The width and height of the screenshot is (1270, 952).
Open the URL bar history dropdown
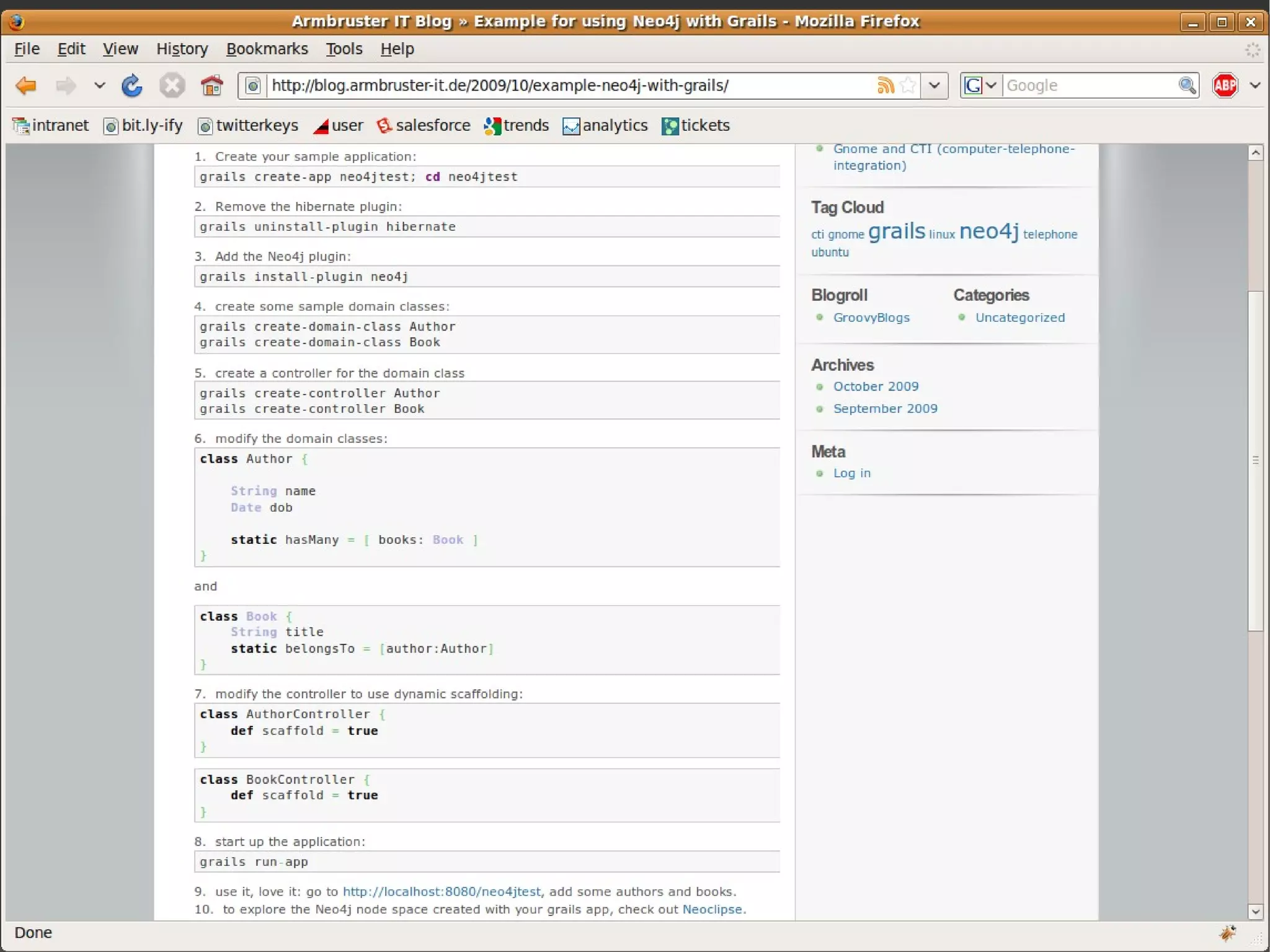(x=935, y=86)
